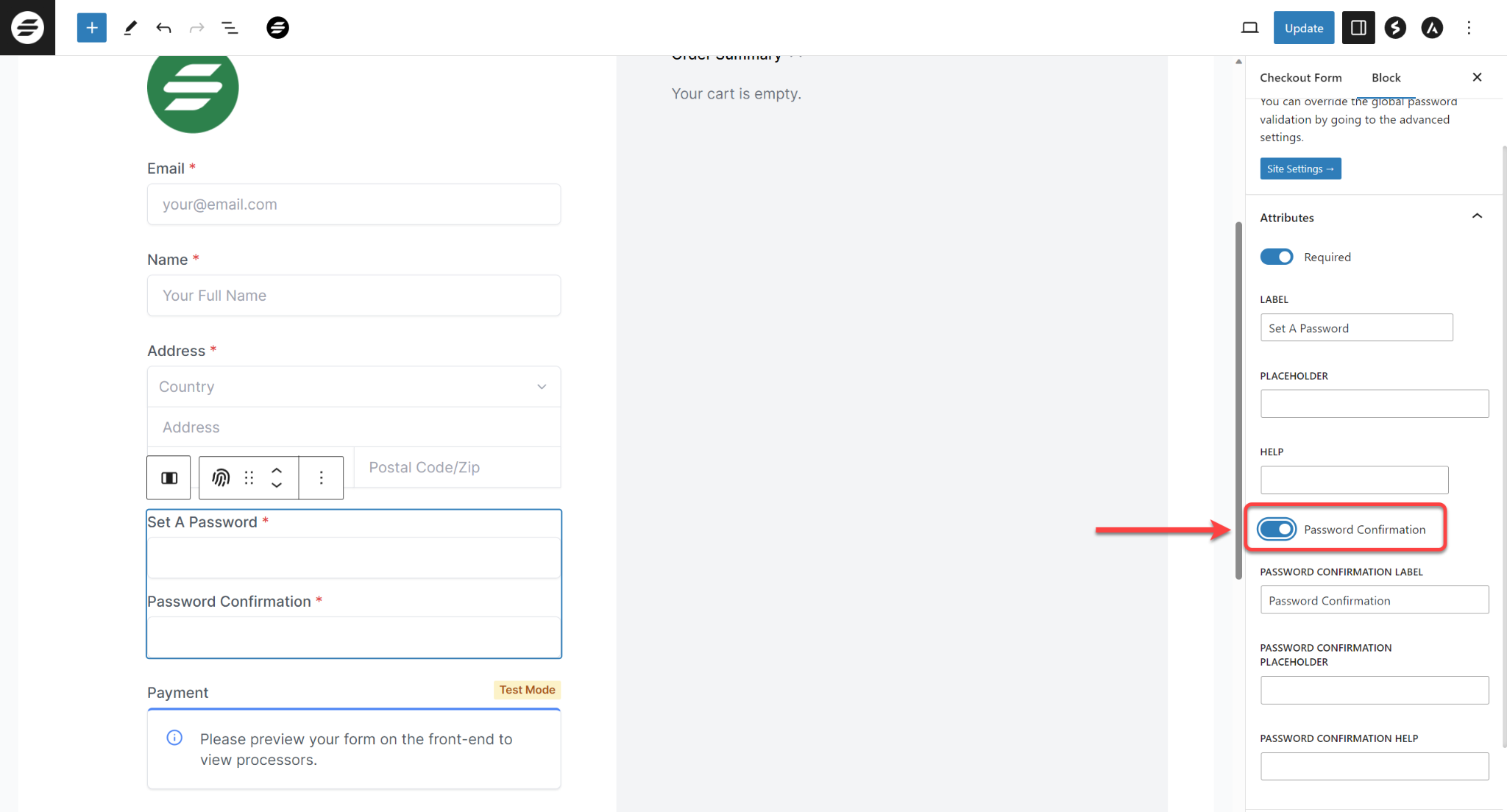The width and height of the screenshot is (1507, 812).
Task: Disable the Required attributes toggle
Action: coord(1277,257)
